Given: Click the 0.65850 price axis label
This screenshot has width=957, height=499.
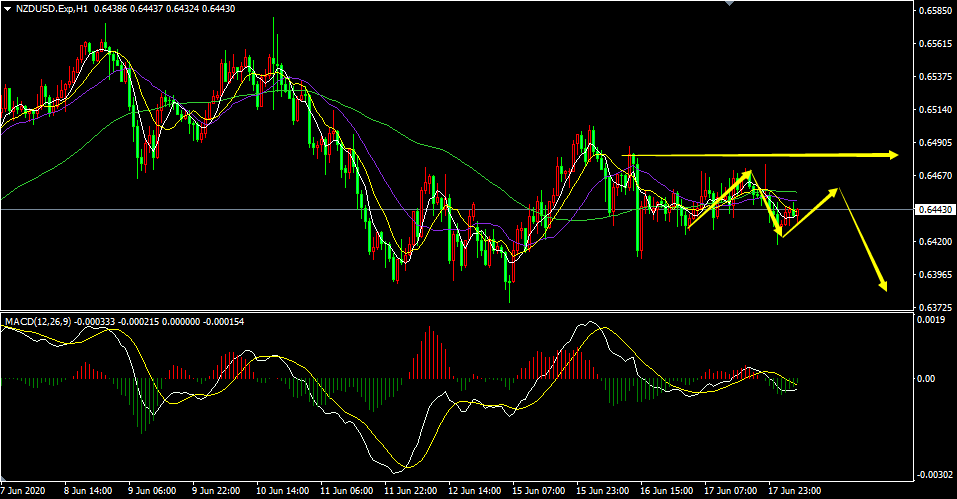Looking at the screenshot, I should pos(933,11).
